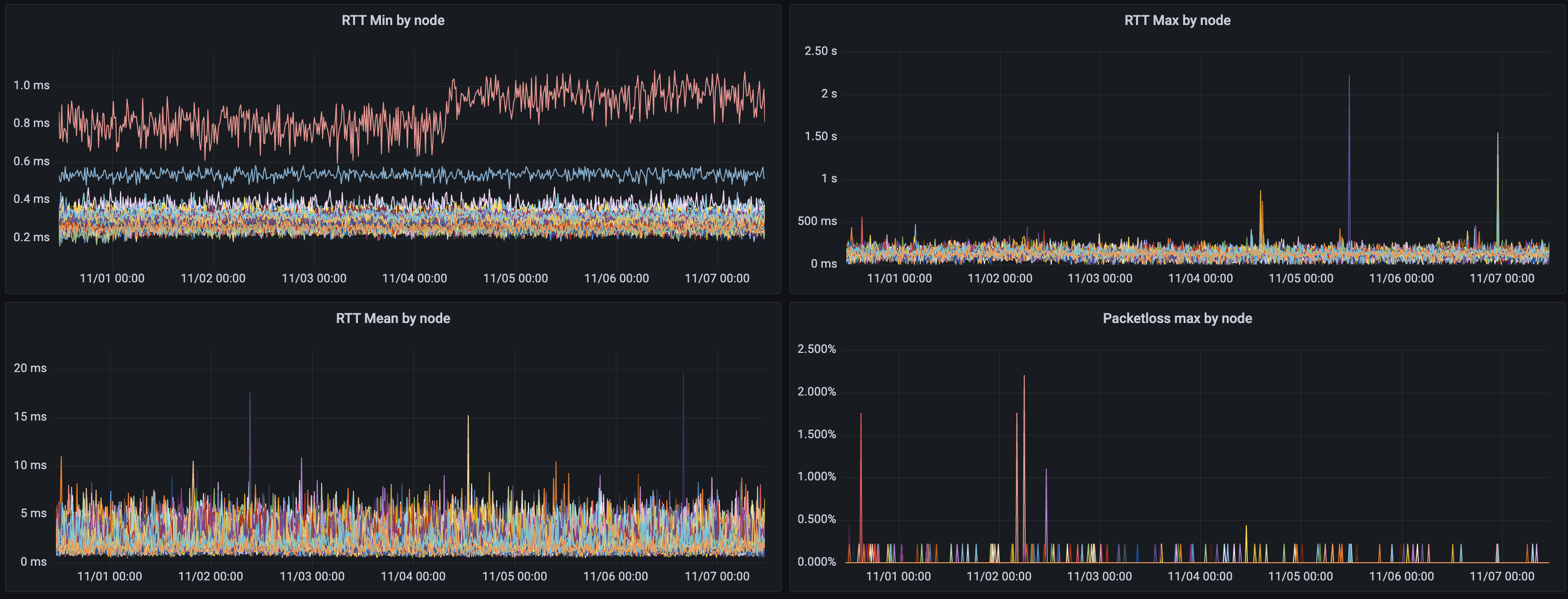Click the 5 ms label in RTT Mean

click(33, 513)
